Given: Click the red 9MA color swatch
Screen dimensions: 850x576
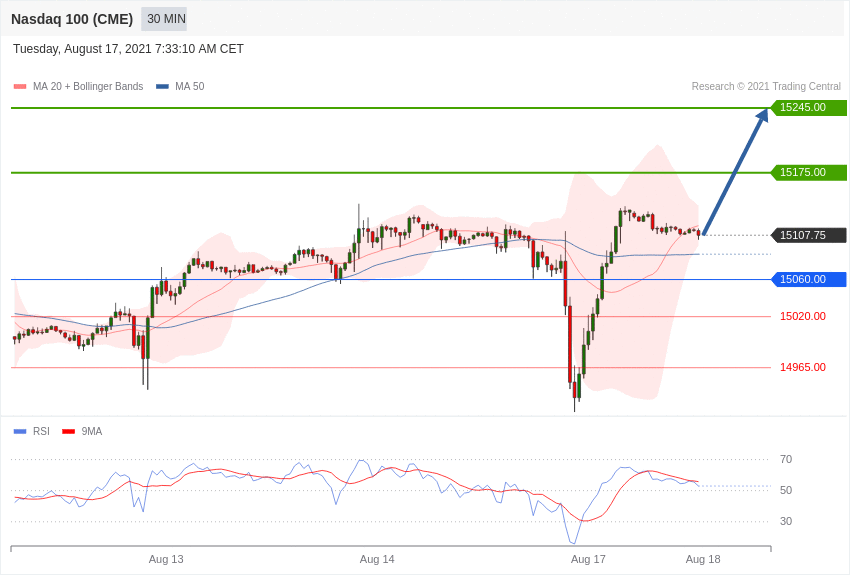Looking at the screenshot, I should point(69,431).
